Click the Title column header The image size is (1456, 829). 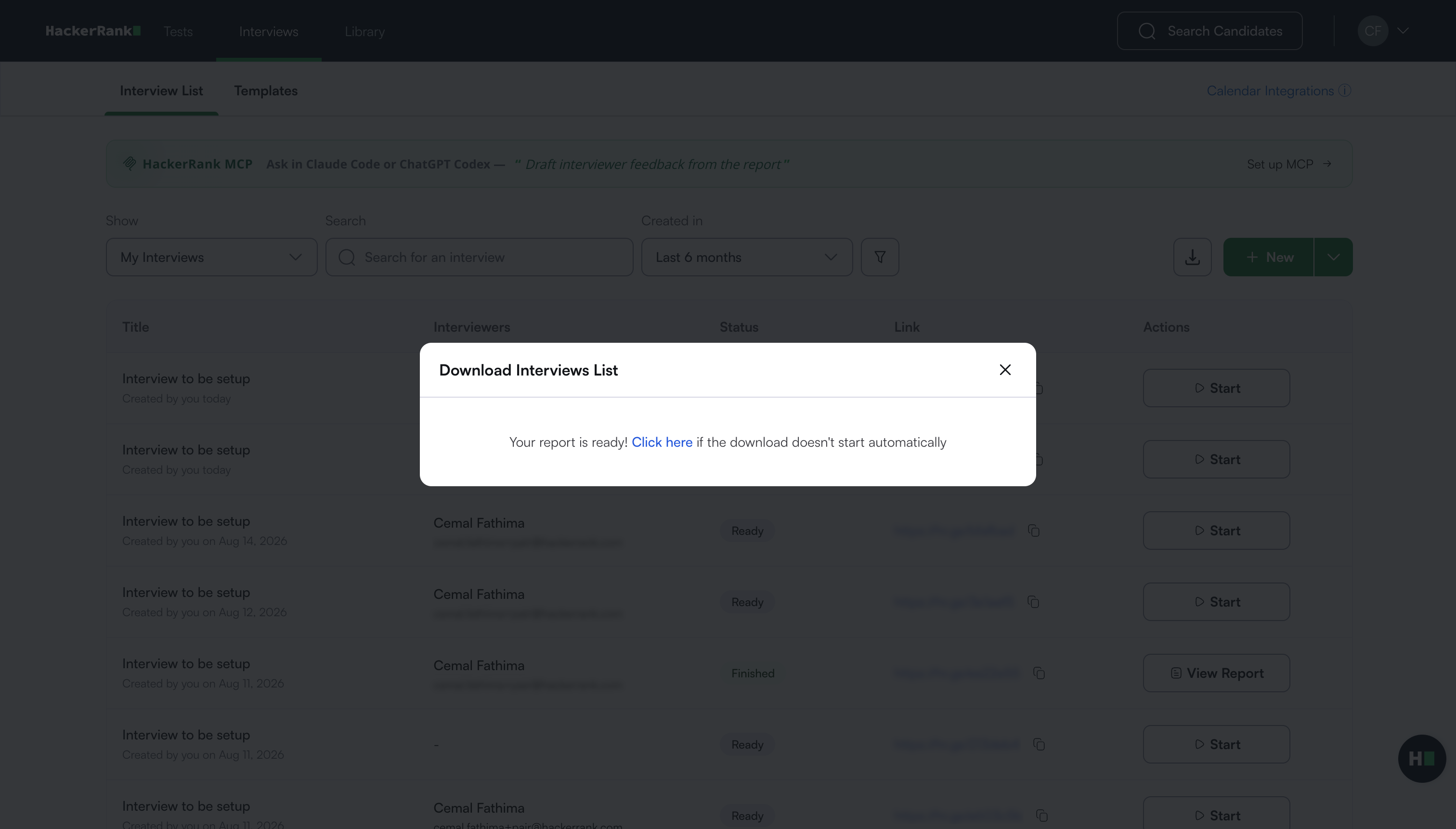(x=135, y=327)
